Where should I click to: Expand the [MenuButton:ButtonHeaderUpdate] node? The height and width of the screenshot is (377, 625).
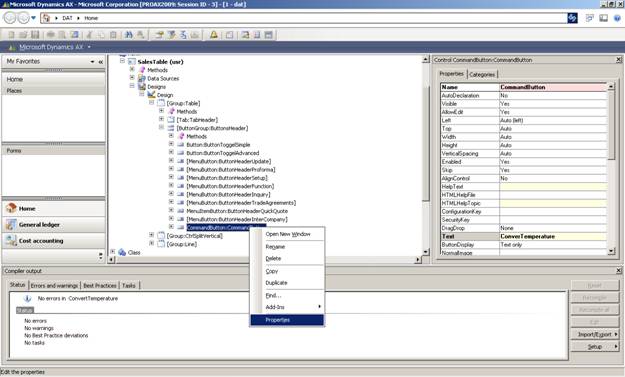point(171,160)
